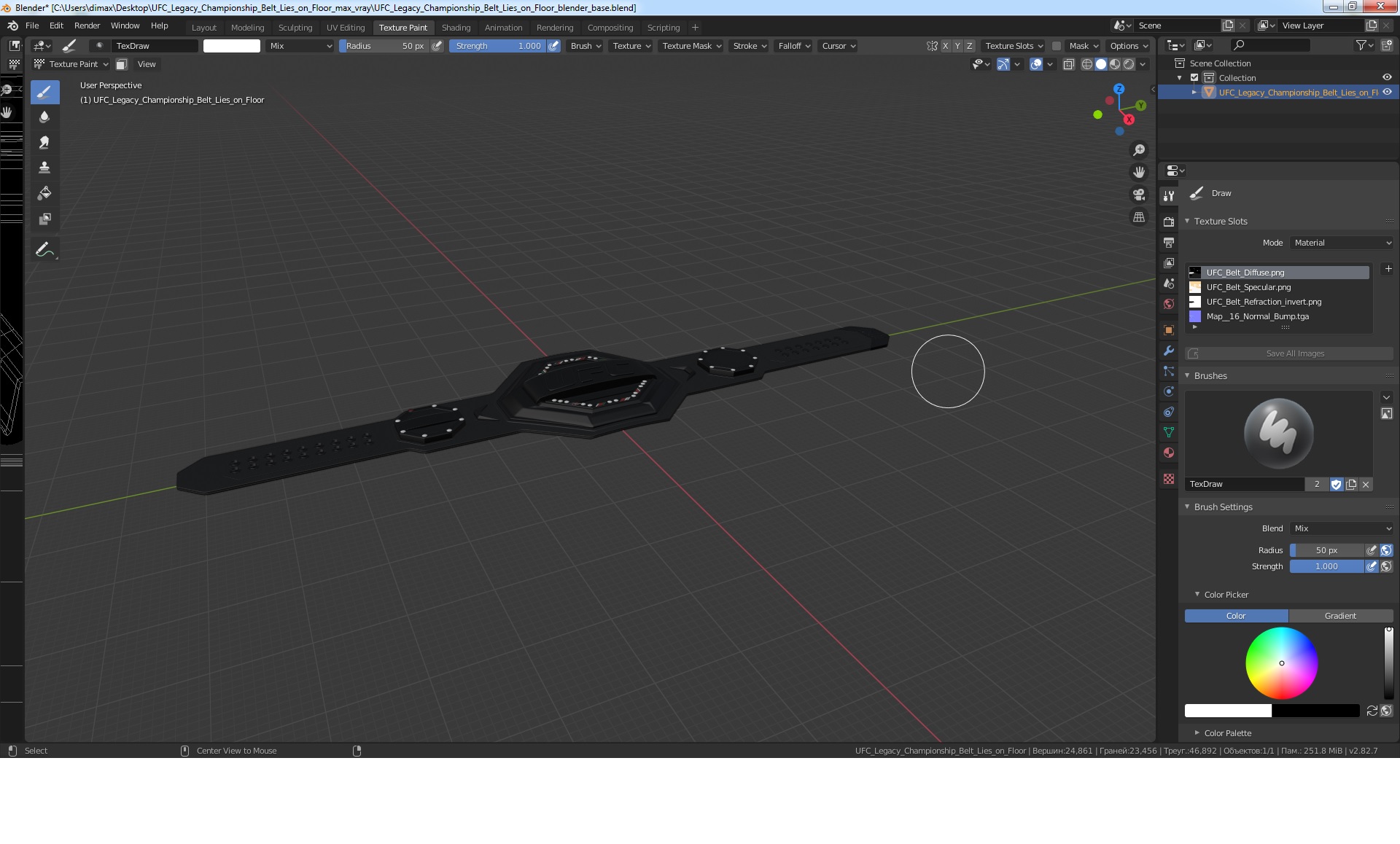Open the Texture checker properties tab
The height and width of the screenshot is (844, 1400).
1169,479
